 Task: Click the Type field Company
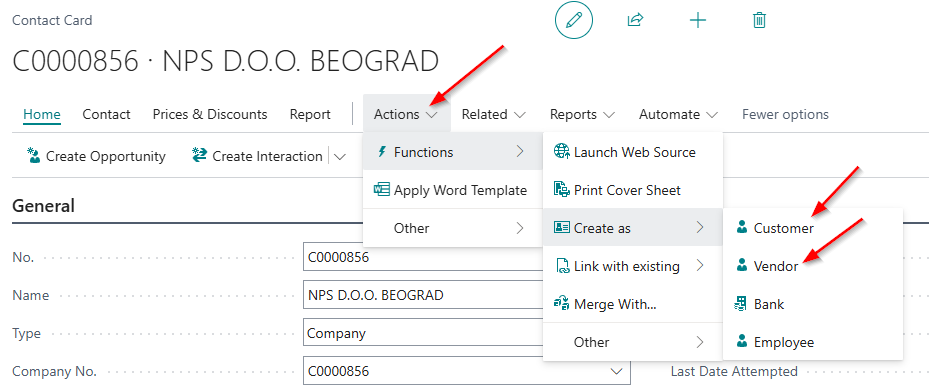(423, 333)
